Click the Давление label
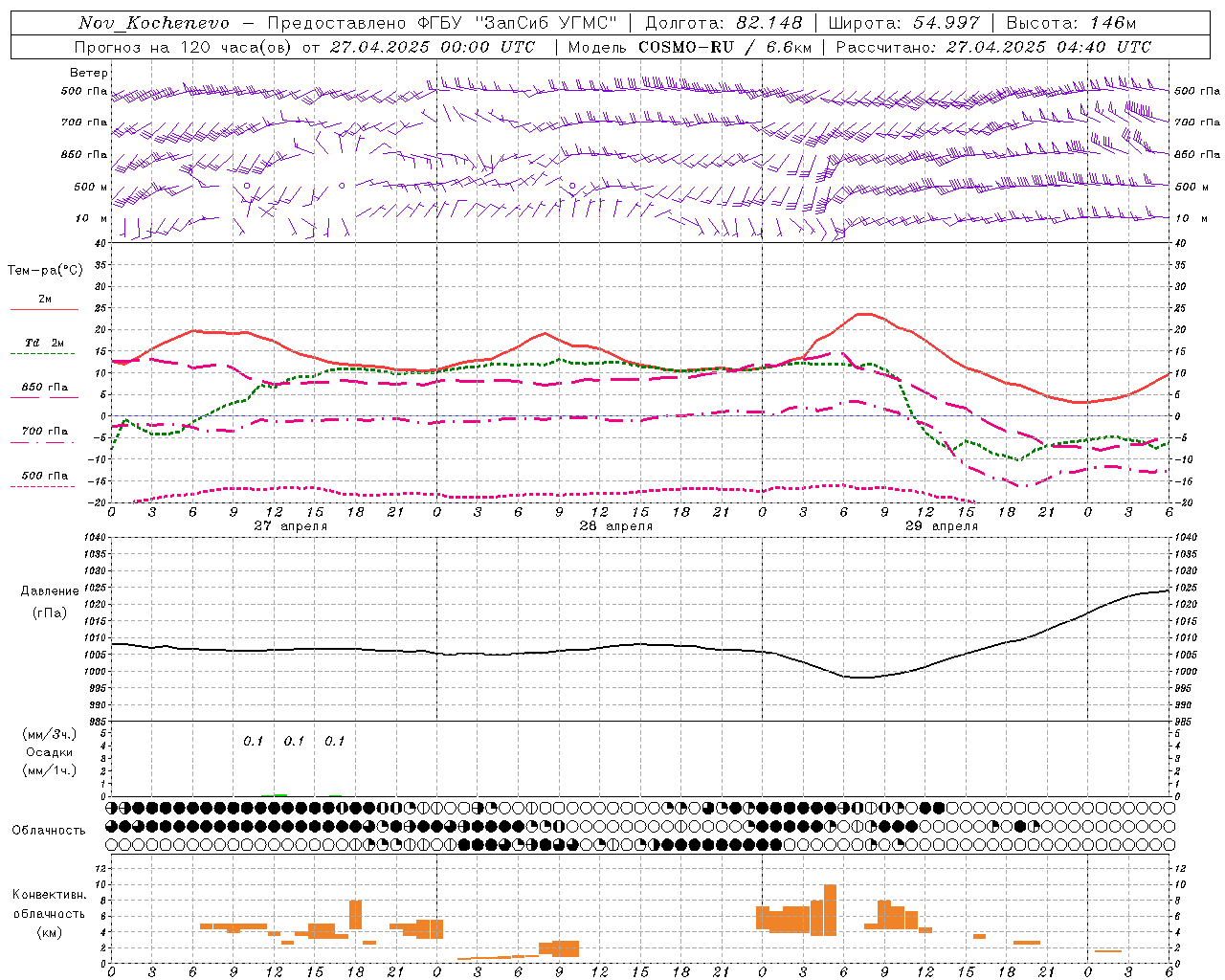This screenshot has width=1225, height=980. [50, 591]
